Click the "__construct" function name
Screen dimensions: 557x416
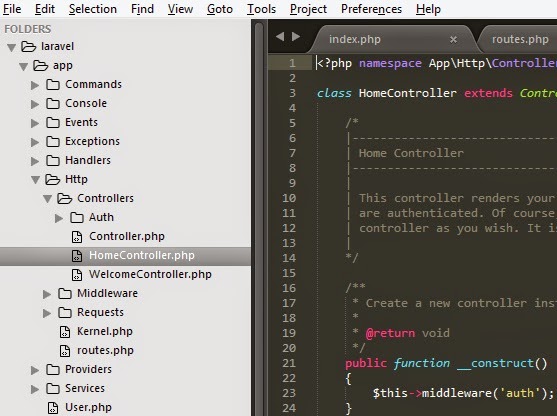click(496, 363)
